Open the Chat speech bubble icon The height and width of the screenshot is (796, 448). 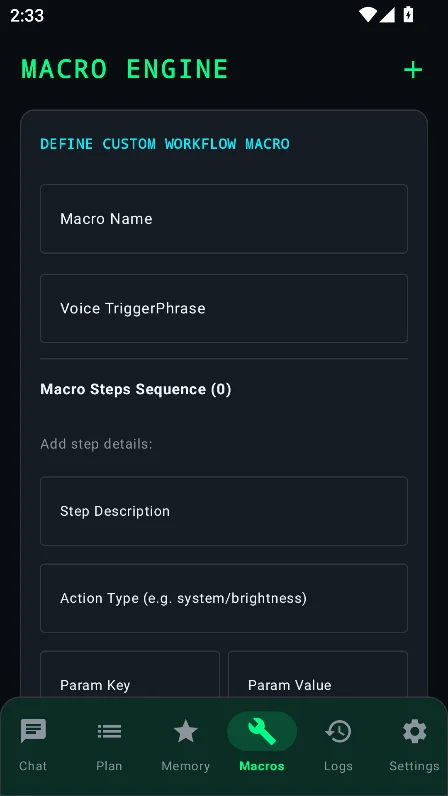(x=33, y=731)
